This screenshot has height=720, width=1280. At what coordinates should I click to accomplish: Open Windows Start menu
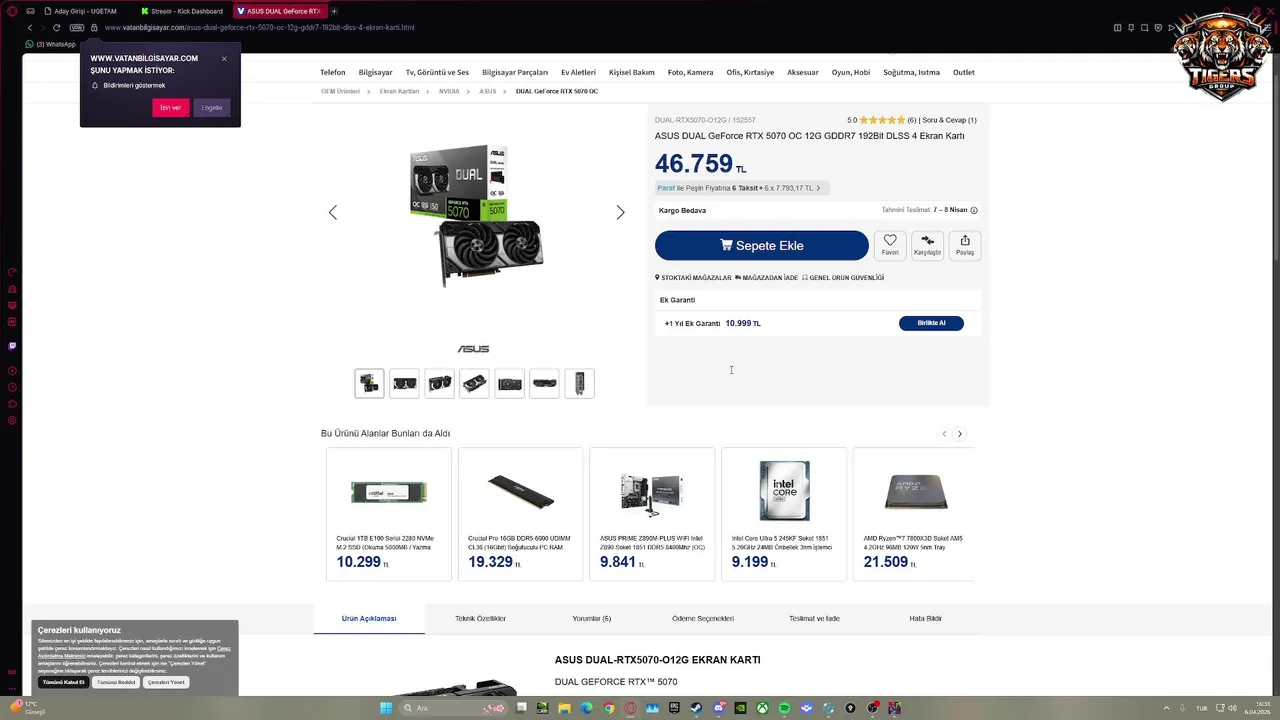386,708
